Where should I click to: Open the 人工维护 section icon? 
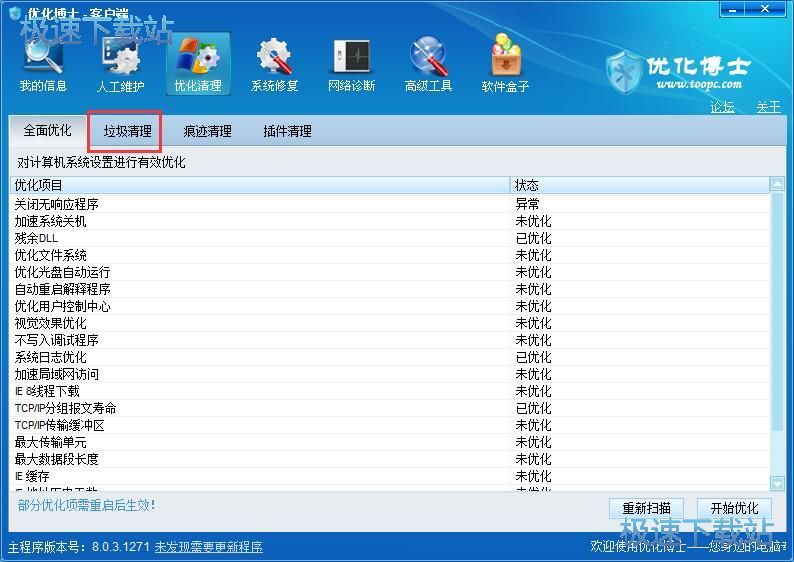coord(121,63)
